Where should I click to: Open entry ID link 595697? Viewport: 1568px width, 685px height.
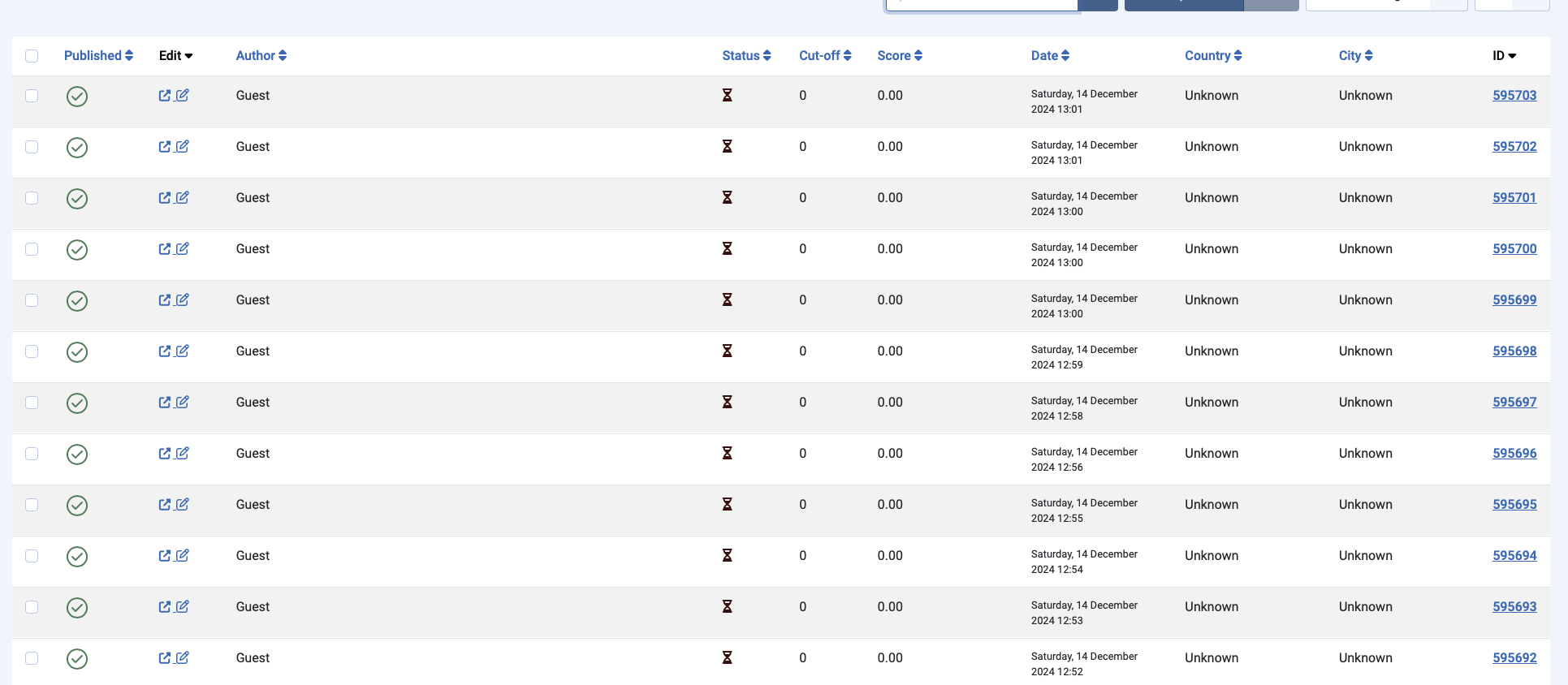[1514, 403]
